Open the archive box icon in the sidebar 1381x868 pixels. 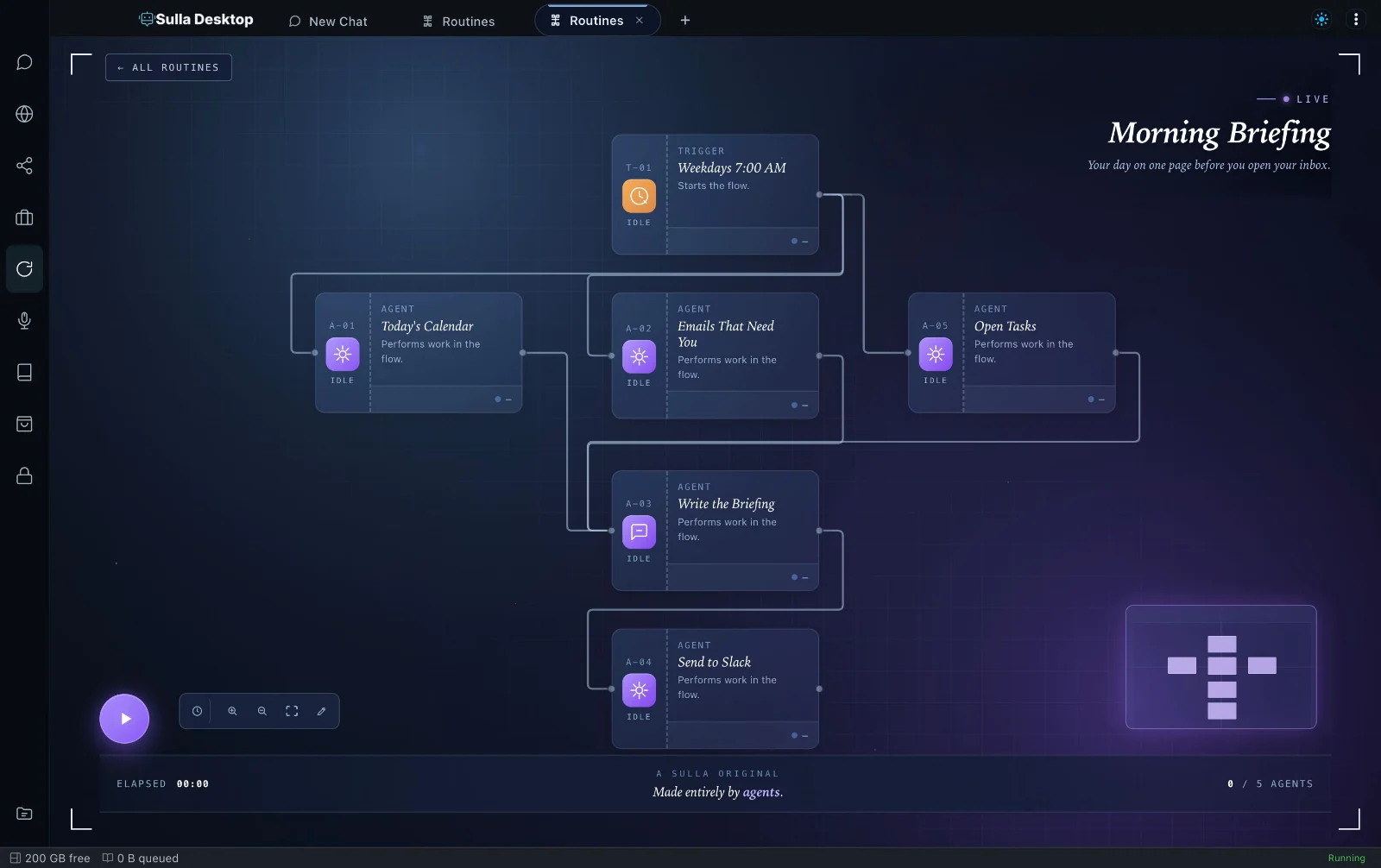tap(24, 424)
